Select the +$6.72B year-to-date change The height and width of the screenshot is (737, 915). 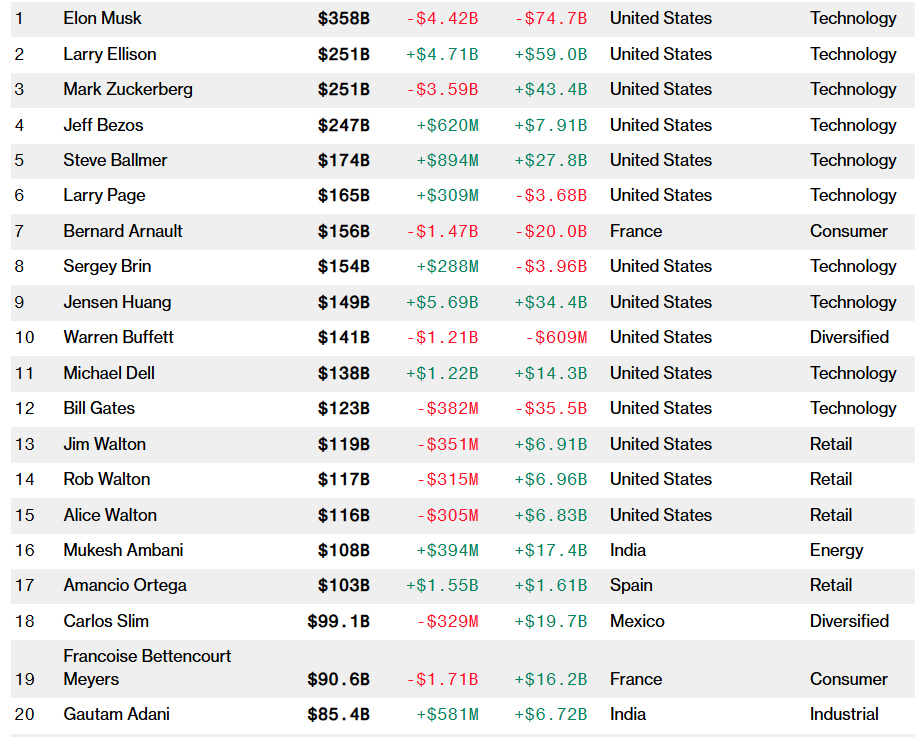551,715
